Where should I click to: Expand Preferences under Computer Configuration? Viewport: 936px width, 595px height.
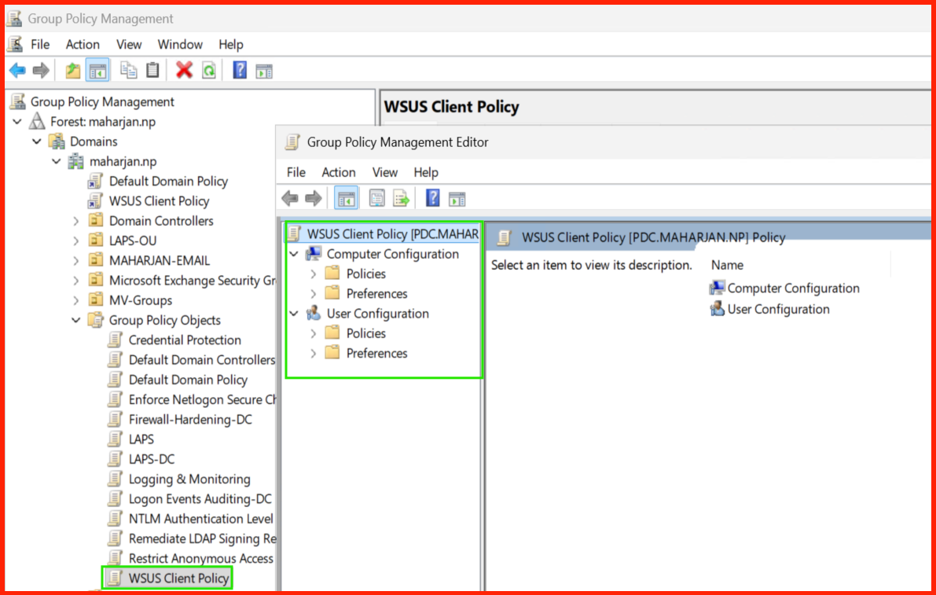click(x=313, y=294)
